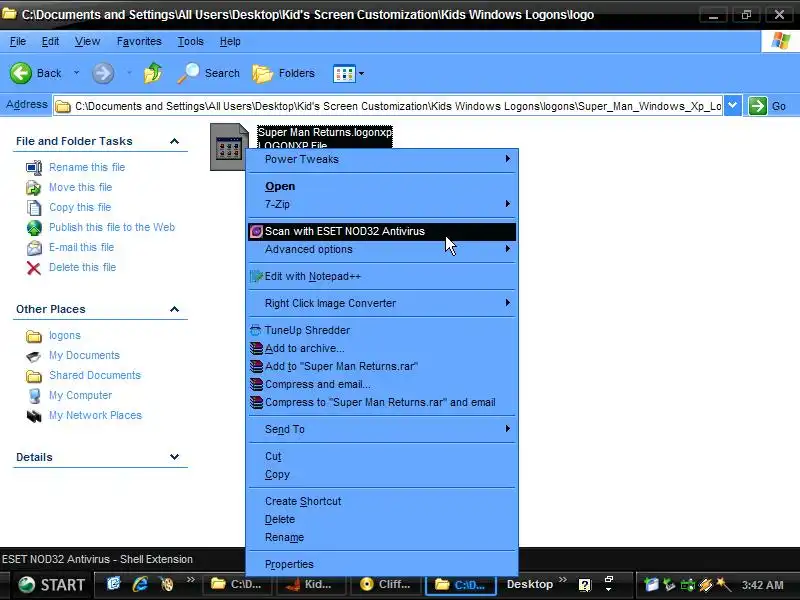Image resolution: width=800 pixels, height=600 pixels.
Task: Expand the Send To submenu
Action: [x=382, y=429]
